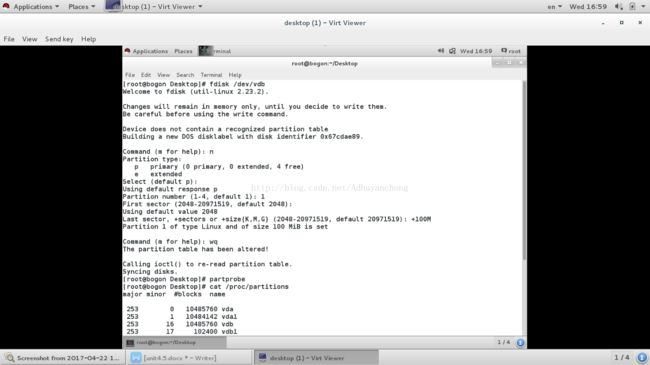Switch to unit4.5.docx Writer taskbar window
650x365 pixels.
189,358
